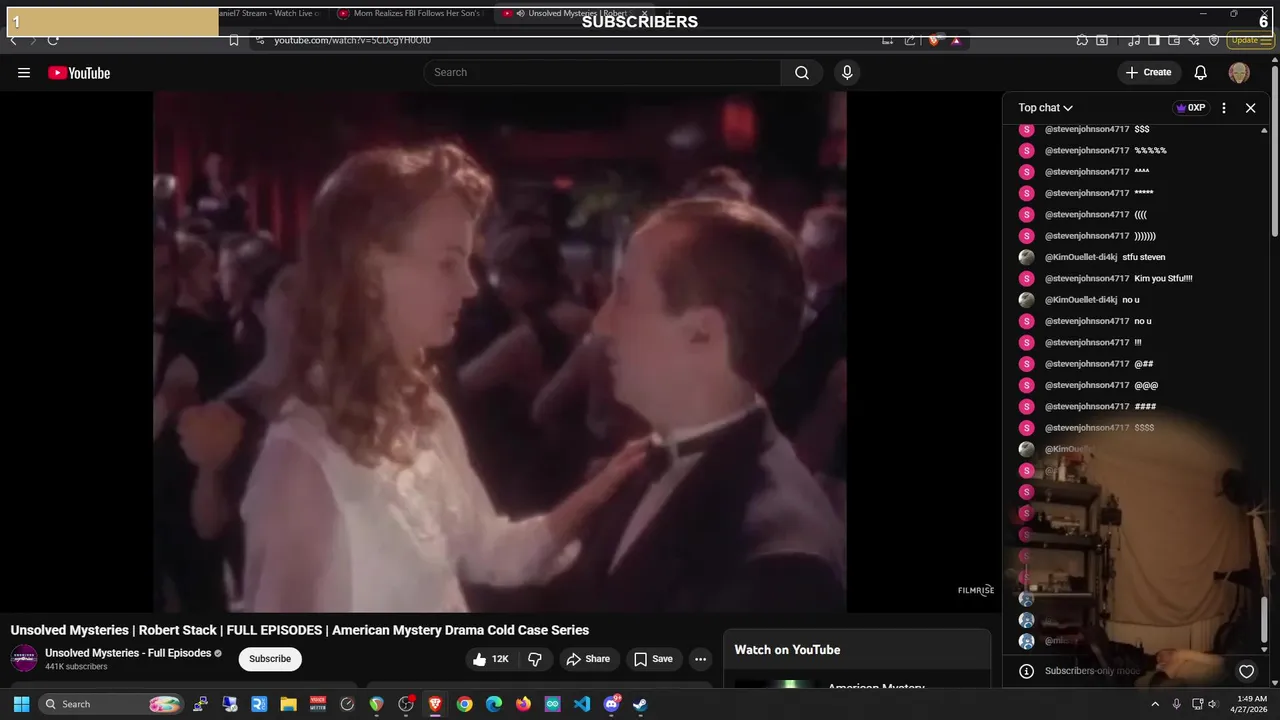The width and height of the screenshot is (1280, 720).
Task: Expand the Top chat dropdown
Action: [1046, 108]
